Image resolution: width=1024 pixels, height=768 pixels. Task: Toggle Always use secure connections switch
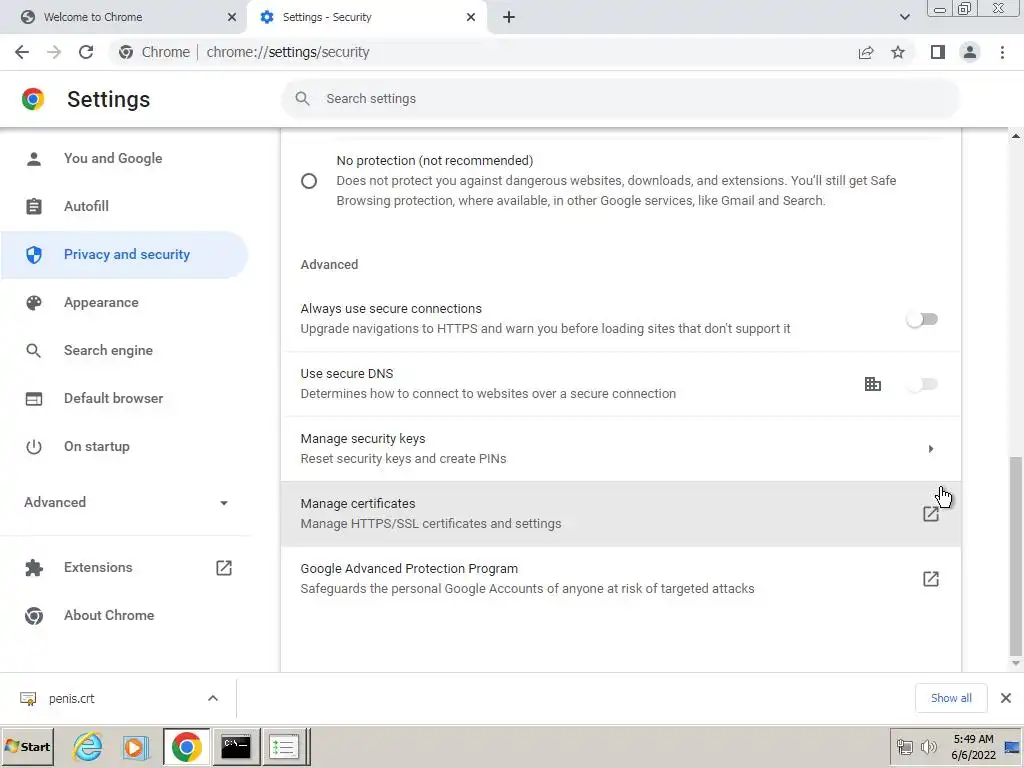pyautogui.click(x=922, y=319)
